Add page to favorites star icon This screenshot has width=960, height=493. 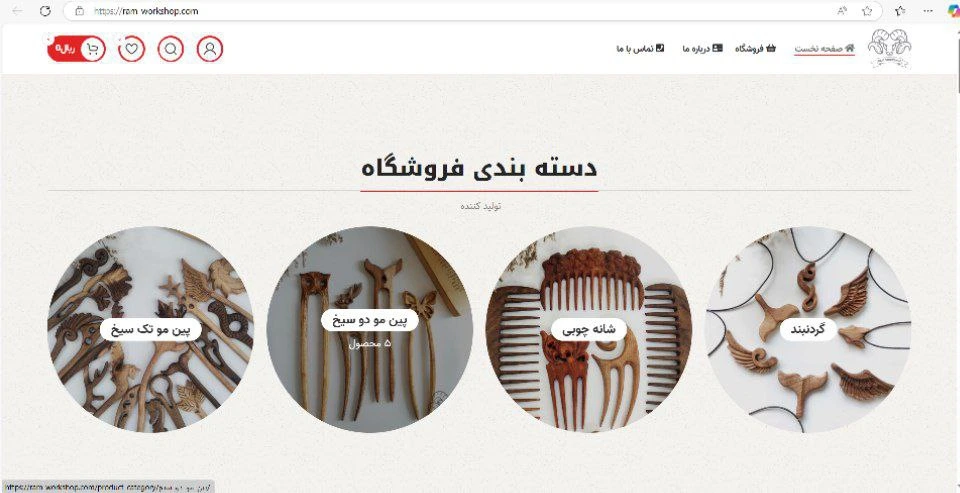click(x=867, y=10)
